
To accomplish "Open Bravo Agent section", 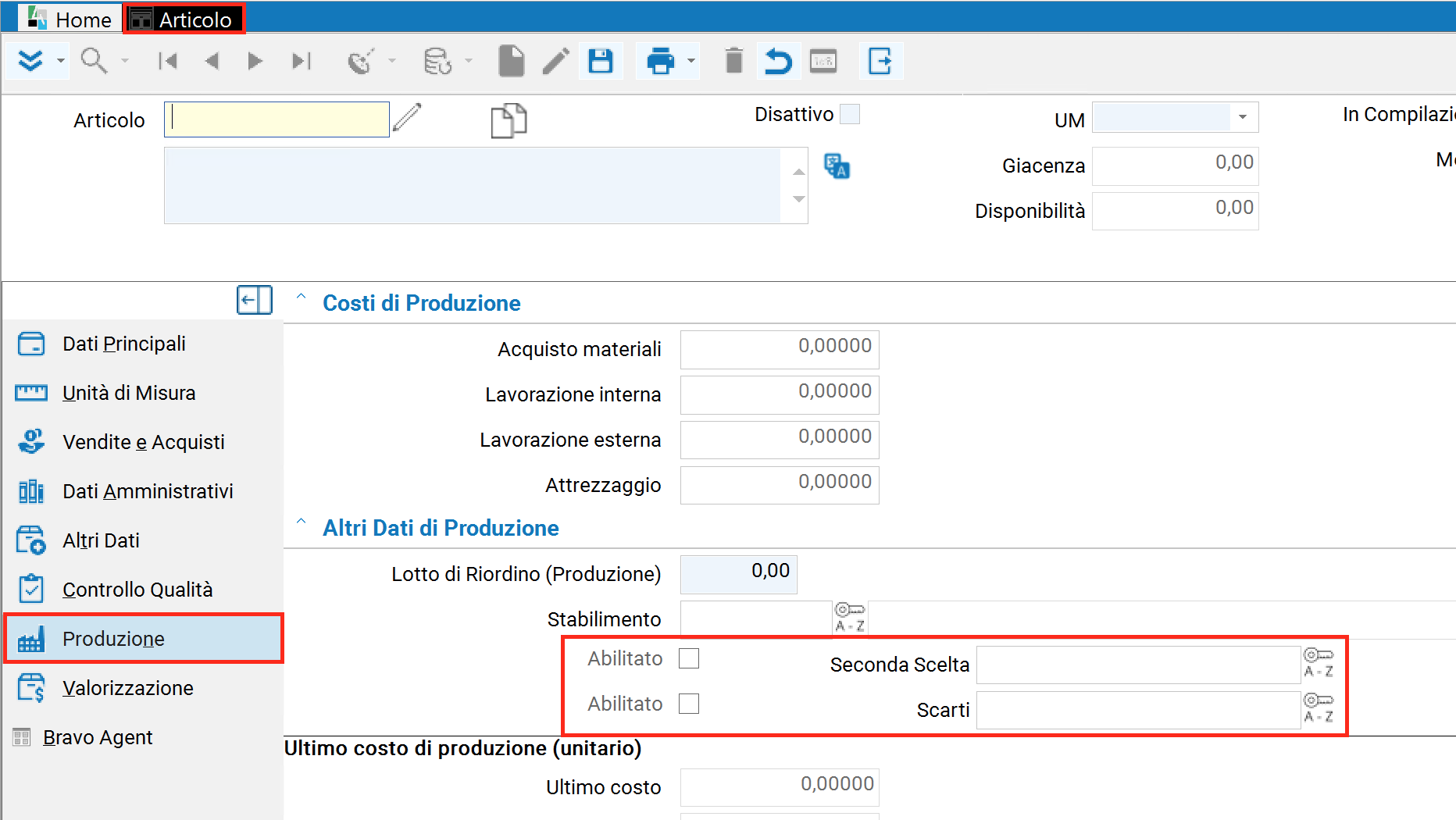I will click(x=98, y=737).
